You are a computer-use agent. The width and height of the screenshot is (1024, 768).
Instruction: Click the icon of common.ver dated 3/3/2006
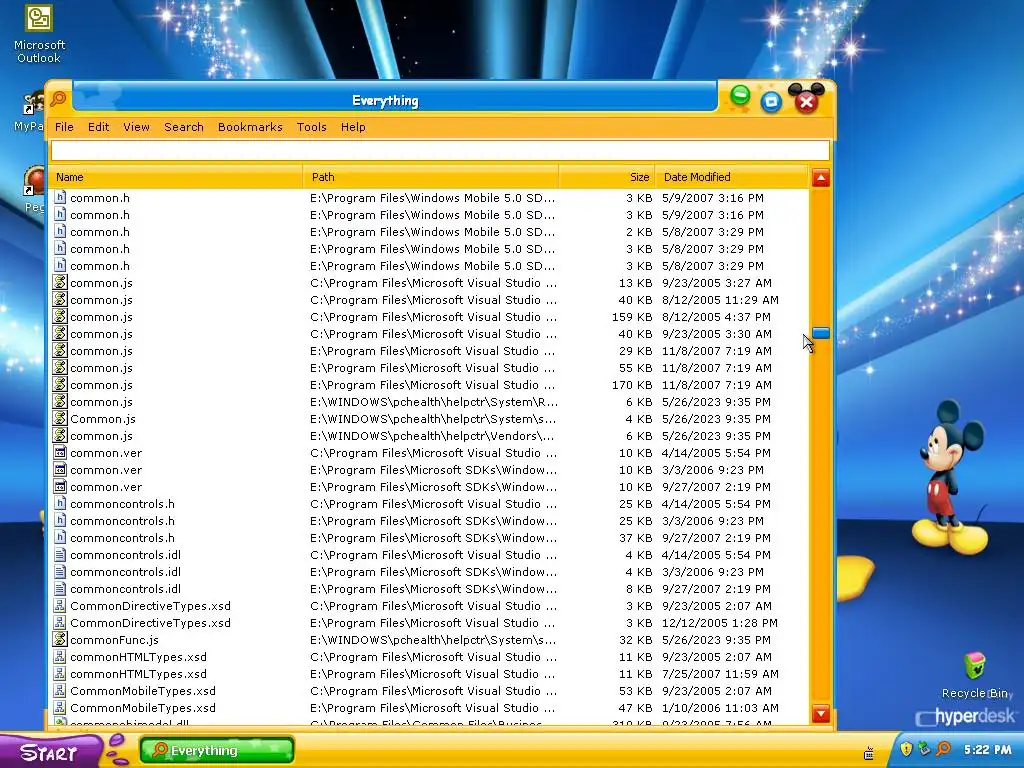[60, 470]
